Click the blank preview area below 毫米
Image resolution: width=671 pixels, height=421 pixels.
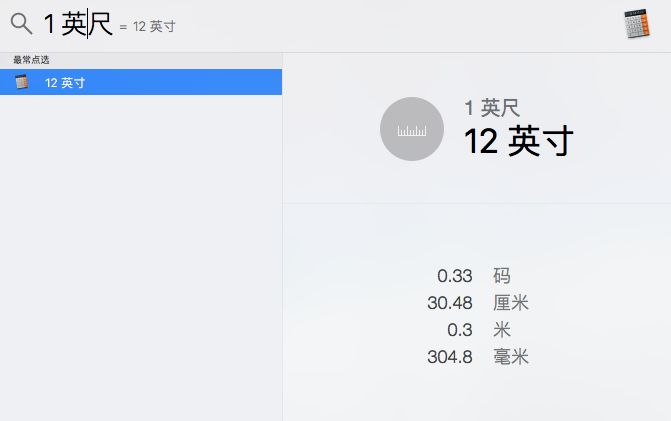(x=477, y=395)
